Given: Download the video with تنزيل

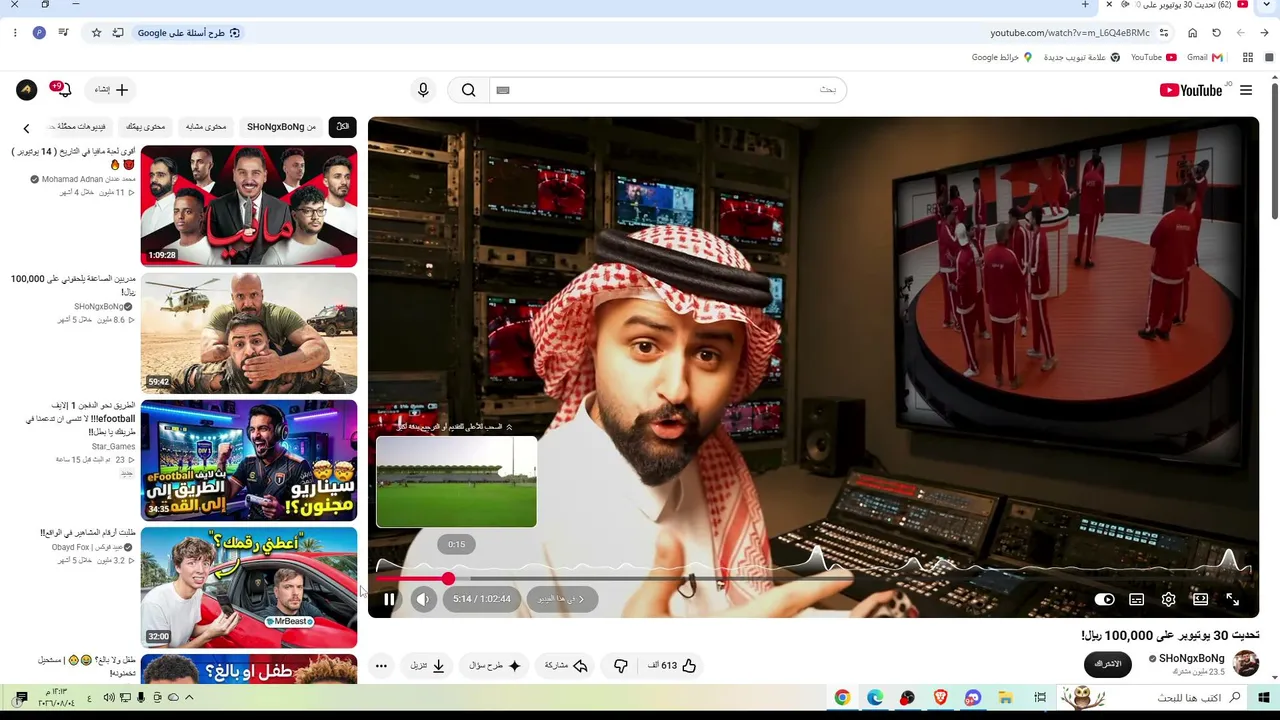Looking at the screenshot, I should point(428,665).
